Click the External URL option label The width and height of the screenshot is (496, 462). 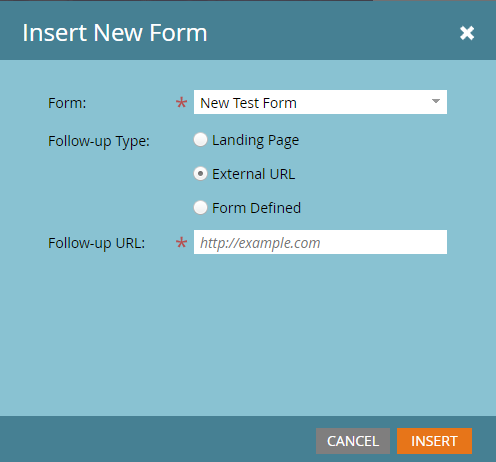pyautogui.click(x=254, y=174)
